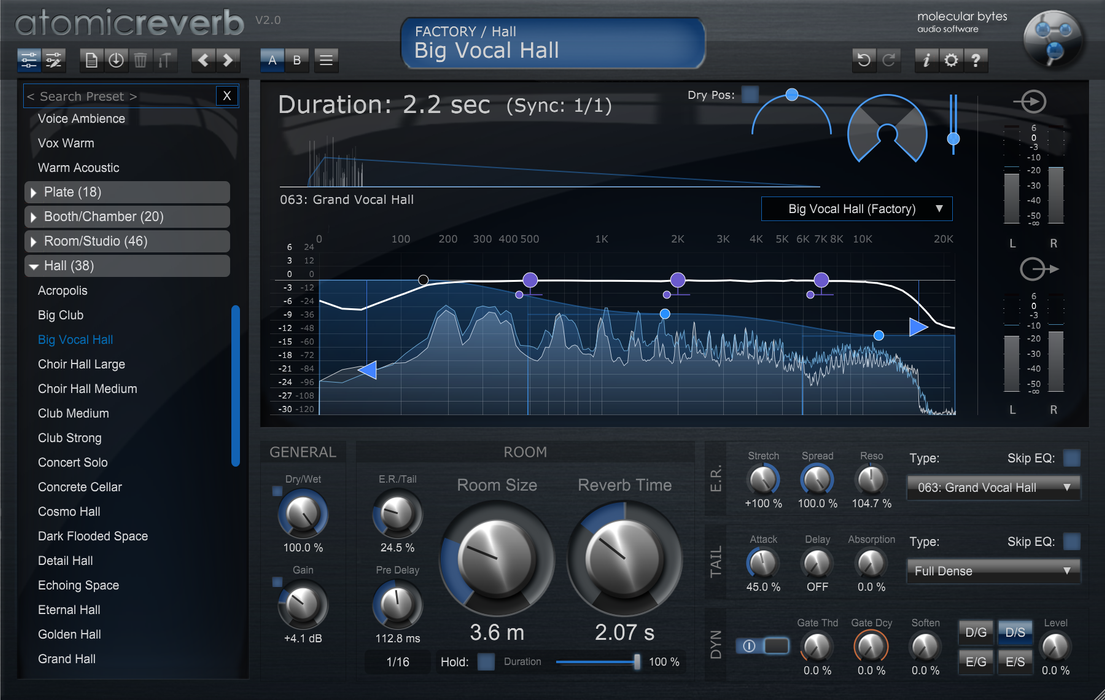Open the preset list menu icon
1105x700 pixels.
325,60
